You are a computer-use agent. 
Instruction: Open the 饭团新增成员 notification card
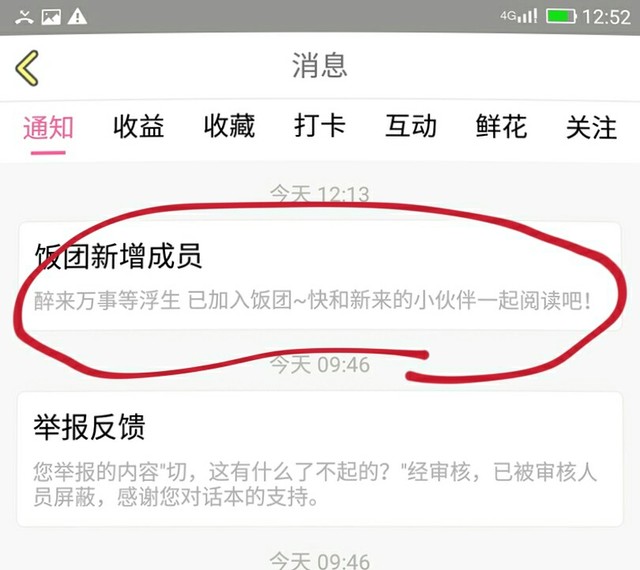[x=320, y=276]
